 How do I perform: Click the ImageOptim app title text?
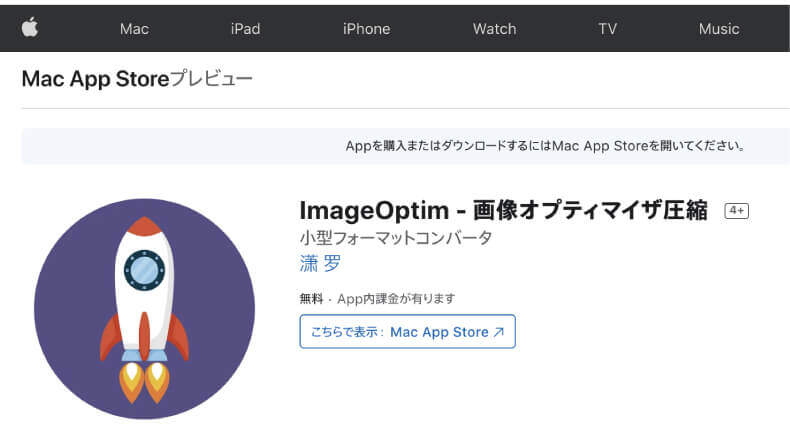504,211
